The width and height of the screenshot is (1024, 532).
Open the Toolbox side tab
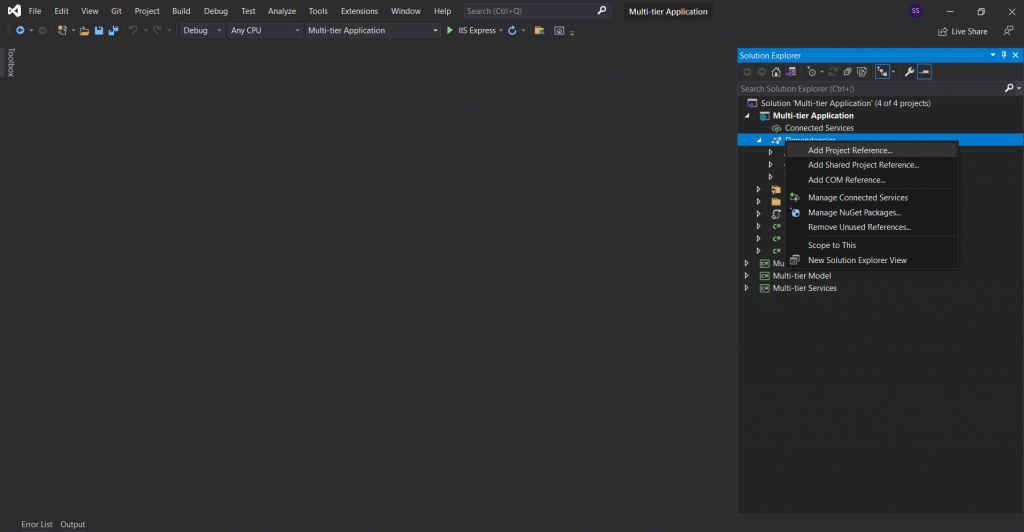click(x=10, y=62)
